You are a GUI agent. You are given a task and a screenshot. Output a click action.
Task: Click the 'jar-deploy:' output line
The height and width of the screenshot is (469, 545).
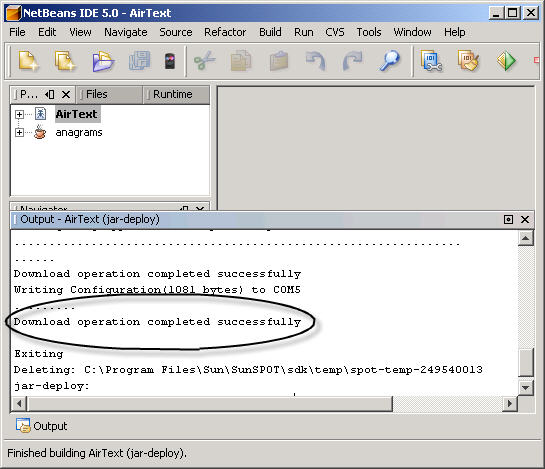(51, 386)
